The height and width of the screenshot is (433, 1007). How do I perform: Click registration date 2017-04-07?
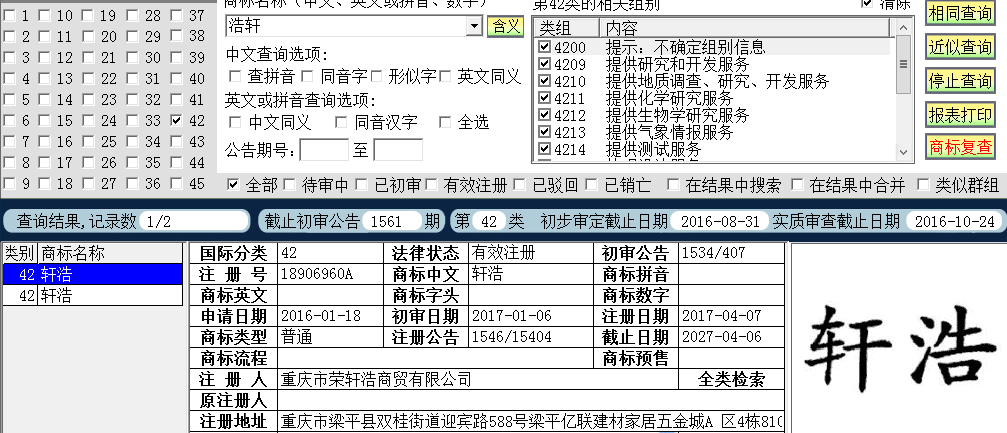coord(721,316)
